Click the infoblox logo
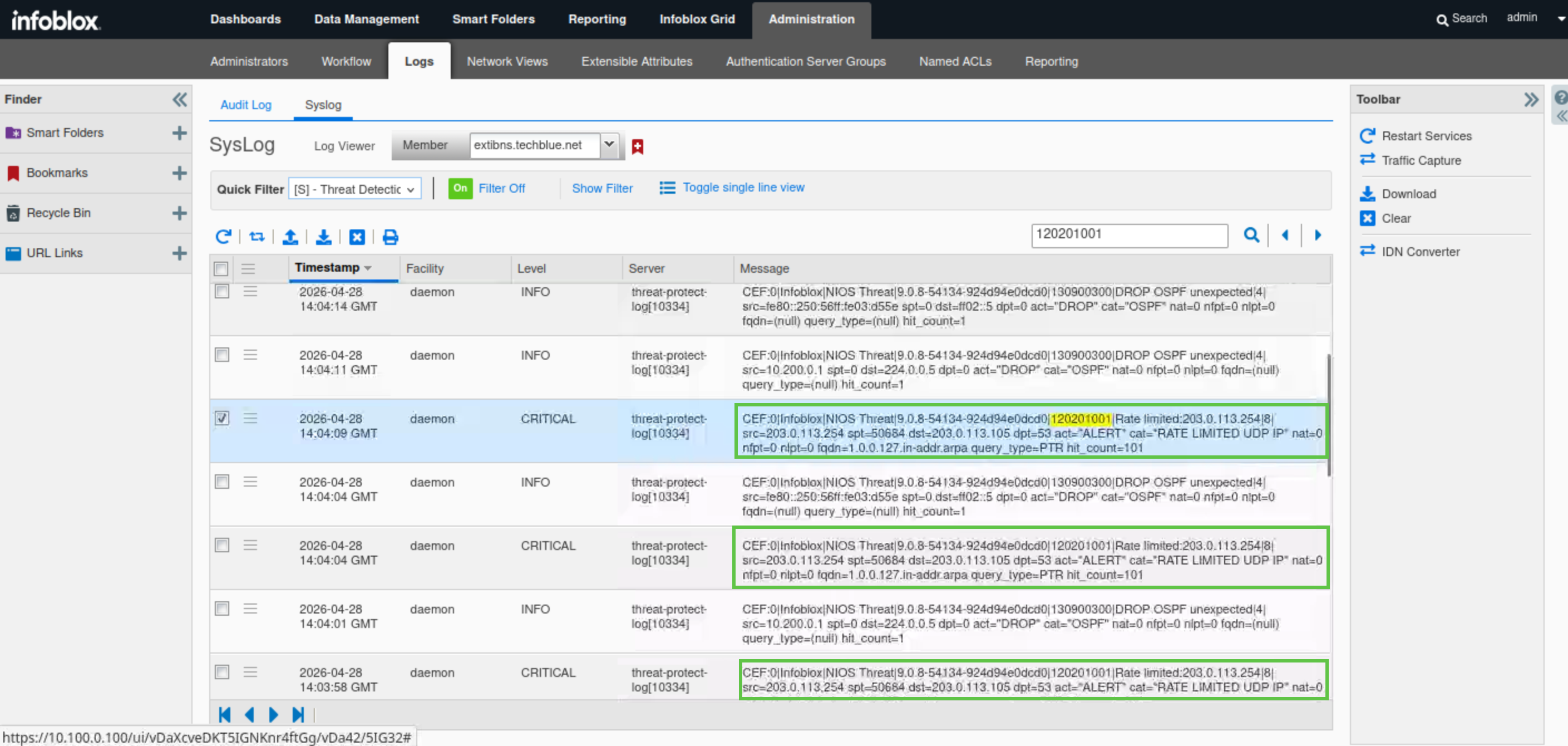The width and height of the screenshot is (1568, 746). (56, 20)
